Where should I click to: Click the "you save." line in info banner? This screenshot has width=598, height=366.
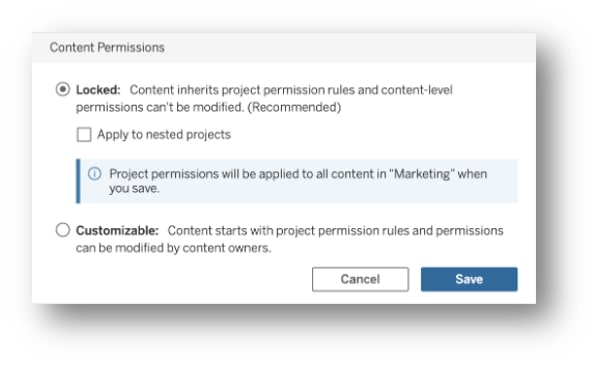pyautogui.click(x=134, y=188)
